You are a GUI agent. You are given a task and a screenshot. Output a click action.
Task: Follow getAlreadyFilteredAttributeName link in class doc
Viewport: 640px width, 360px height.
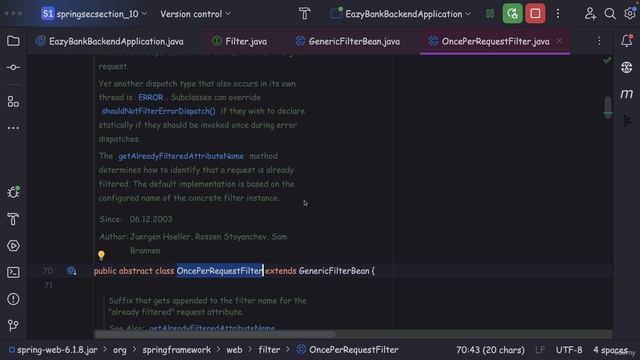[181, 156]
